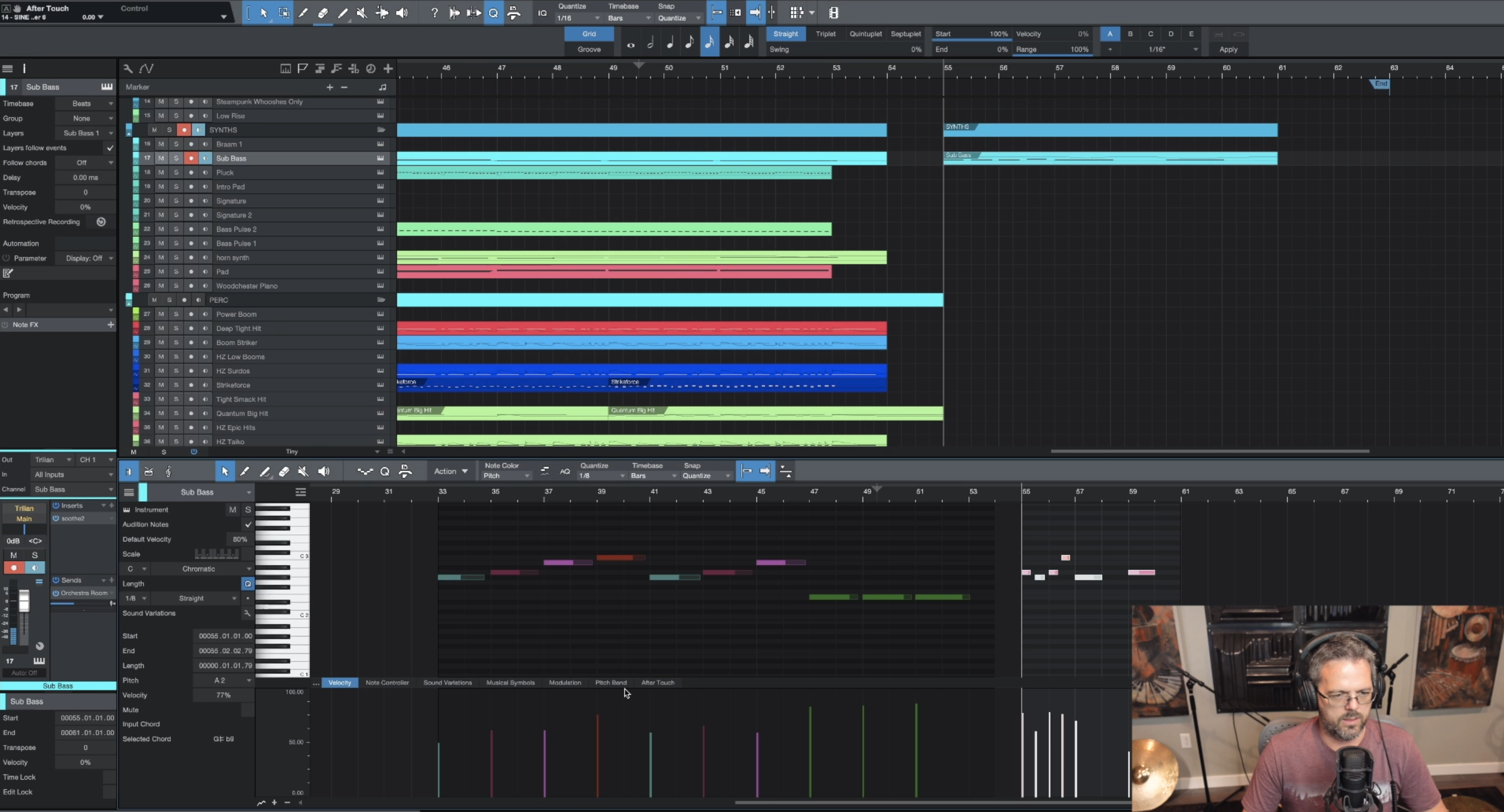
Task: Open the Quantize panel Q button
Action: coord(493,13)
